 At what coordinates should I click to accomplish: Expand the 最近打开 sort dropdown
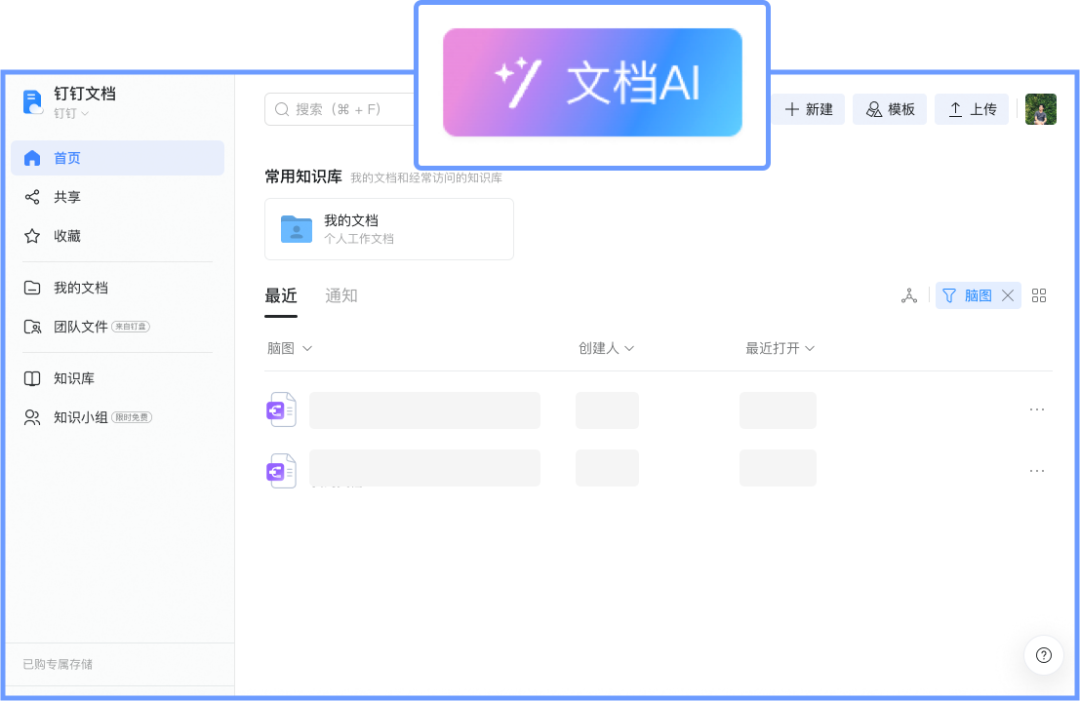[780, 348]
